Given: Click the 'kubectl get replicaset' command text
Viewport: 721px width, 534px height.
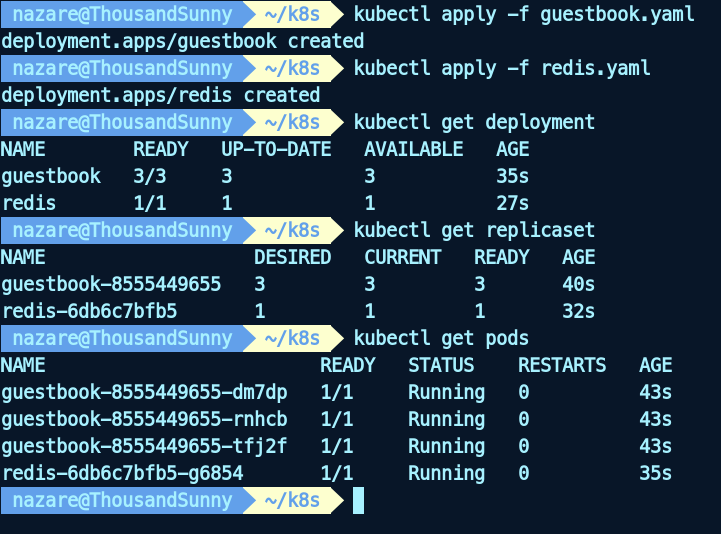Looking at the screenshot, I should (x=474, y=230).
